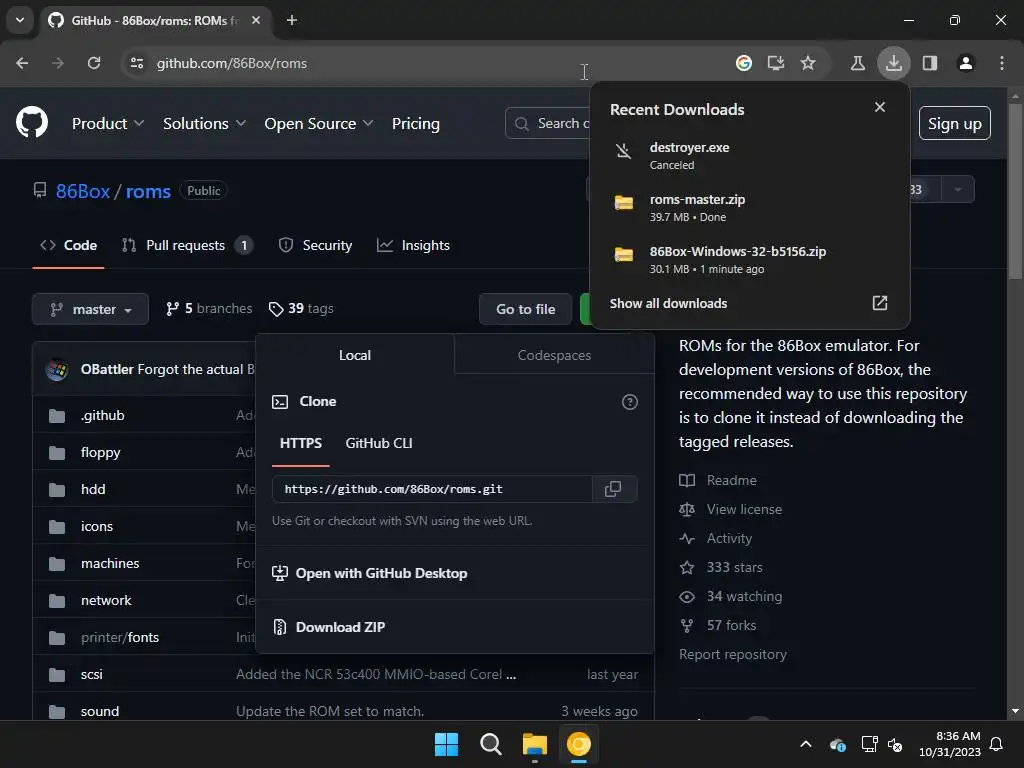Screen dimensions: 1024x768
Task: Open full downloads page via external-link icon
Action: tap(880, 303)
